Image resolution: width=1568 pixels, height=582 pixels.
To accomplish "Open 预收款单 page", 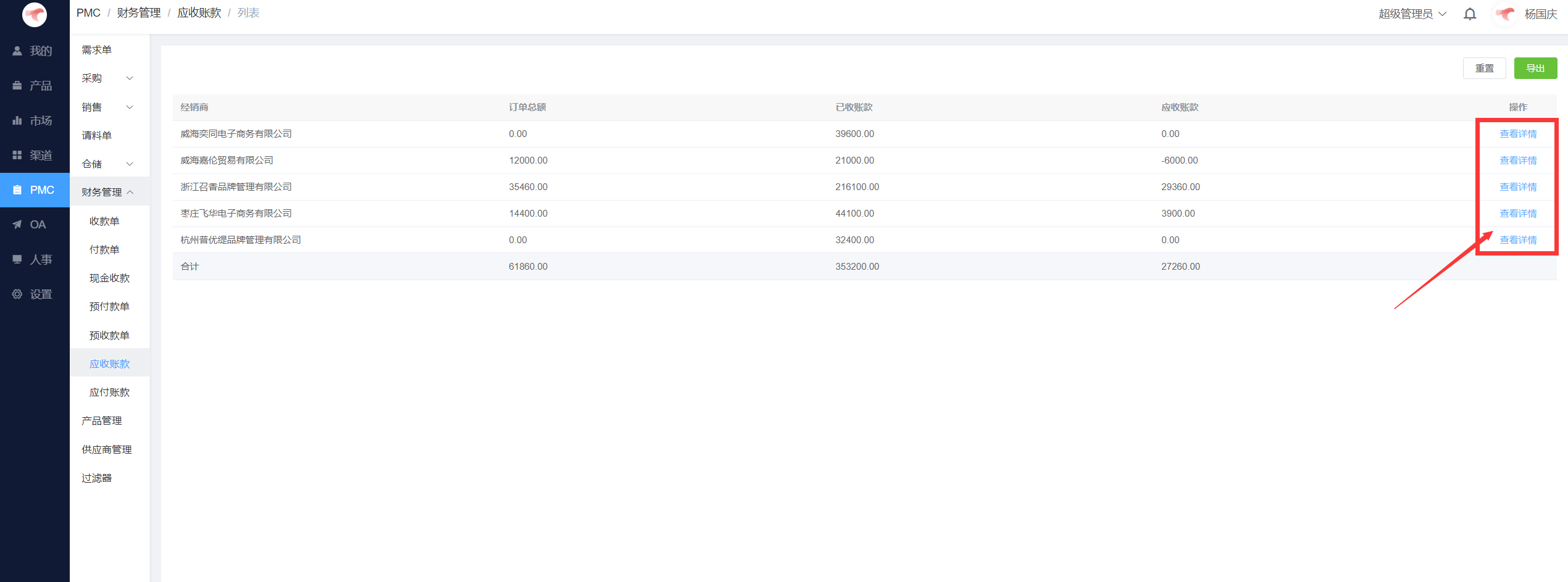I will [109, 335].
